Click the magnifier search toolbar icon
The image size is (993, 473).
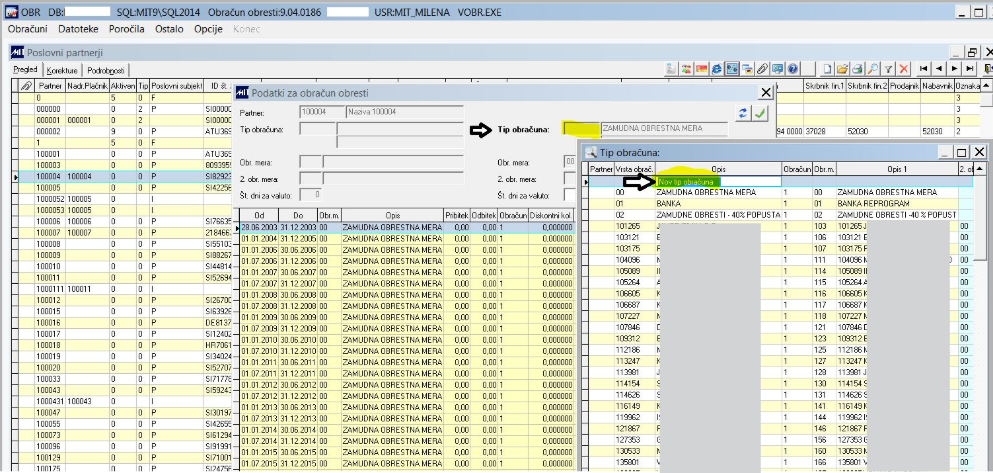click(x=872, y=68)
